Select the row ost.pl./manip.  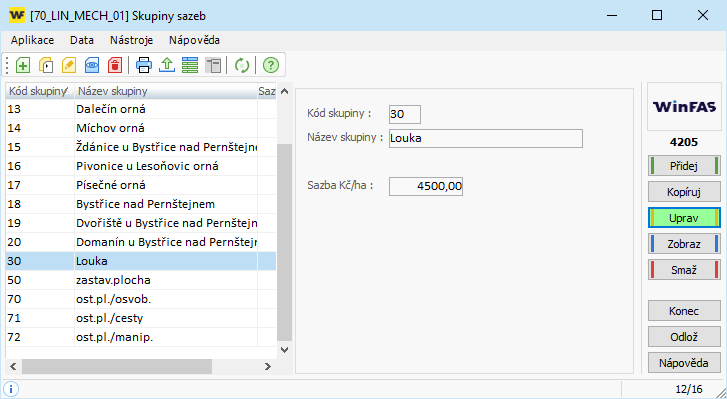point(141,337)
